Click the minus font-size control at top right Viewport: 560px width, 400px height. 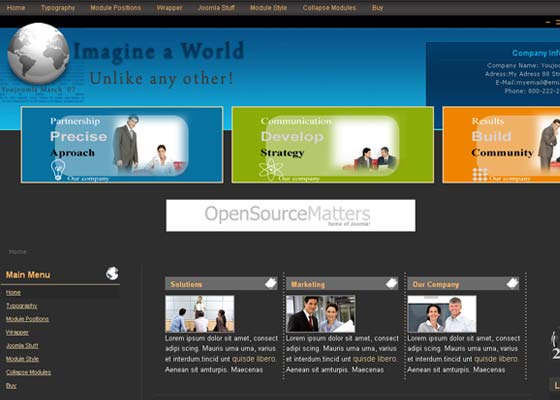tap(548, 22)
